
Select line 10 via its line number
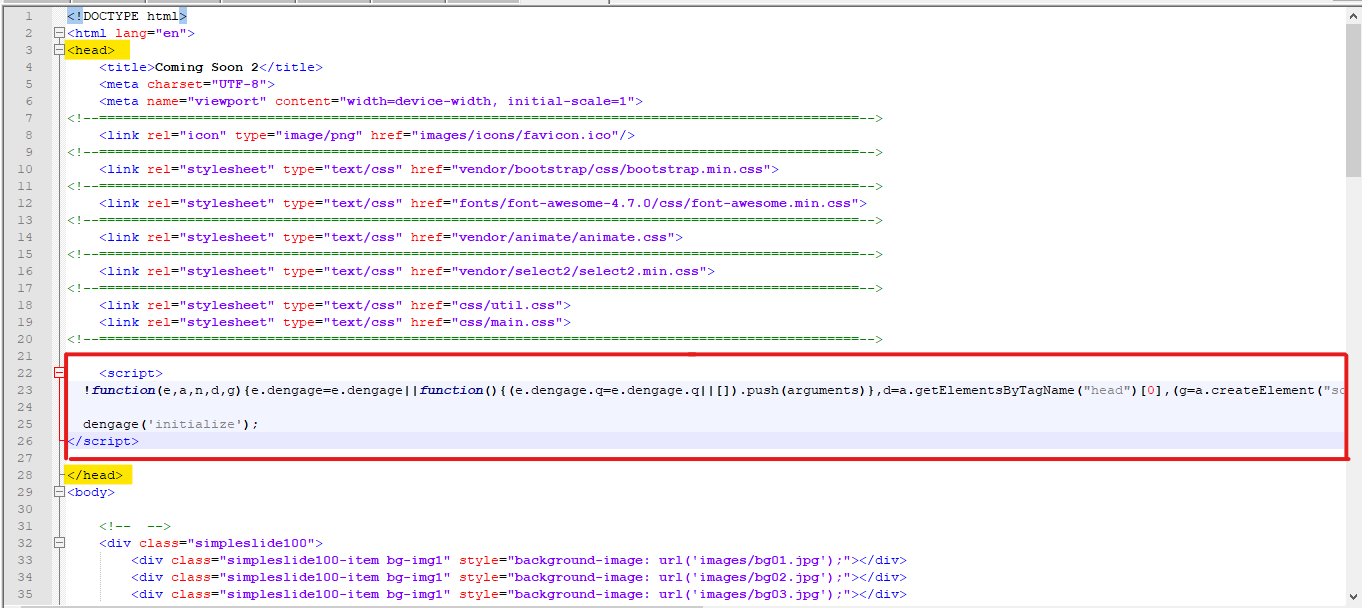click(25, 169)
